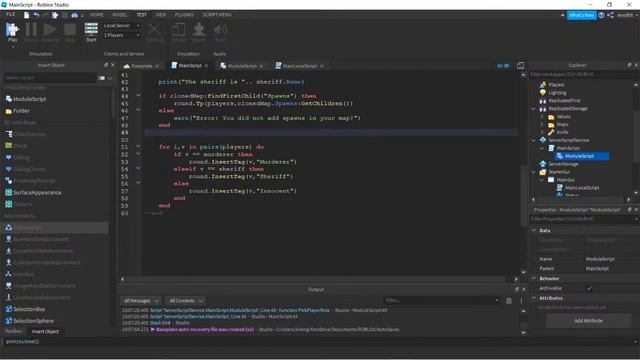Click the help question mark icon
Image resolution: width=640 pixels, height=360 pixels.
601,15
